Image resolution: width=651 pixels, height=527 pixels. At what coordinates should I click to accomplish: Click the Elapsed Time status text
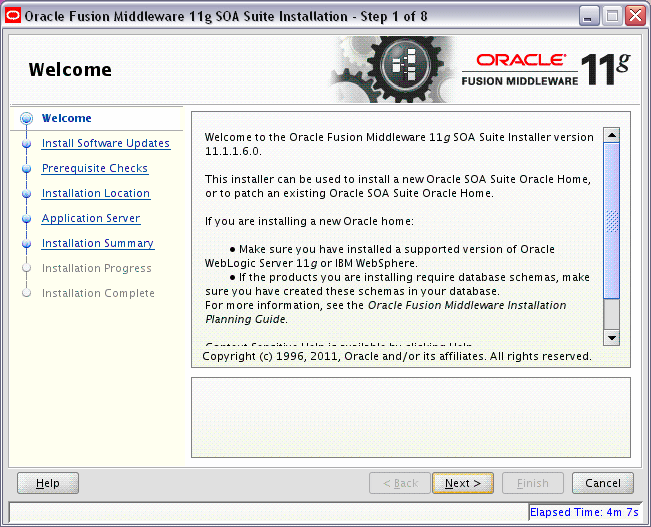pyautogui.click(x=584, y=512)
